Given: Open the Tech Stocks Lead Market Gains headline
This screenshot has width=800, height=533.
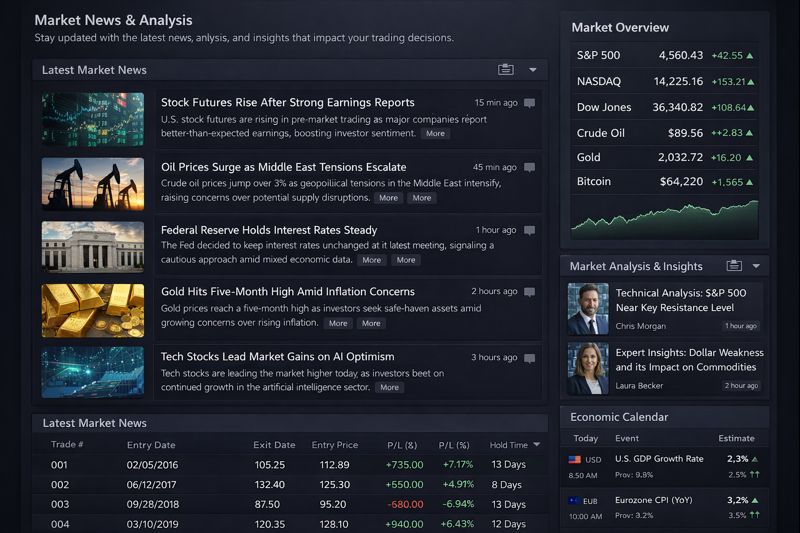Looking at the screenshot, I should 278,357.
